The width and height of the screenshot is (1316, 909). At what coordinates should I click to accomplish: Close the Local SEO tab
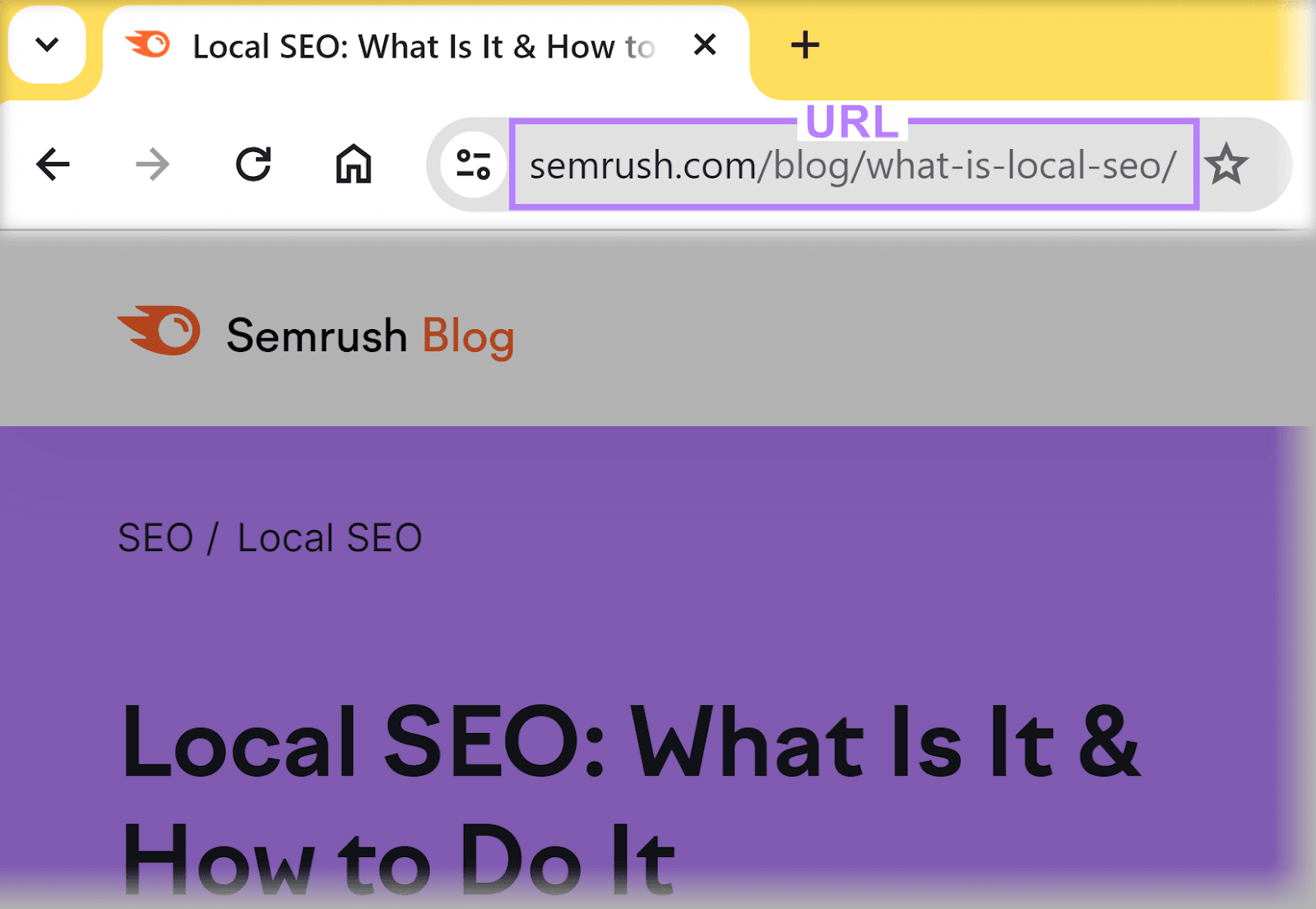(705, 44)
